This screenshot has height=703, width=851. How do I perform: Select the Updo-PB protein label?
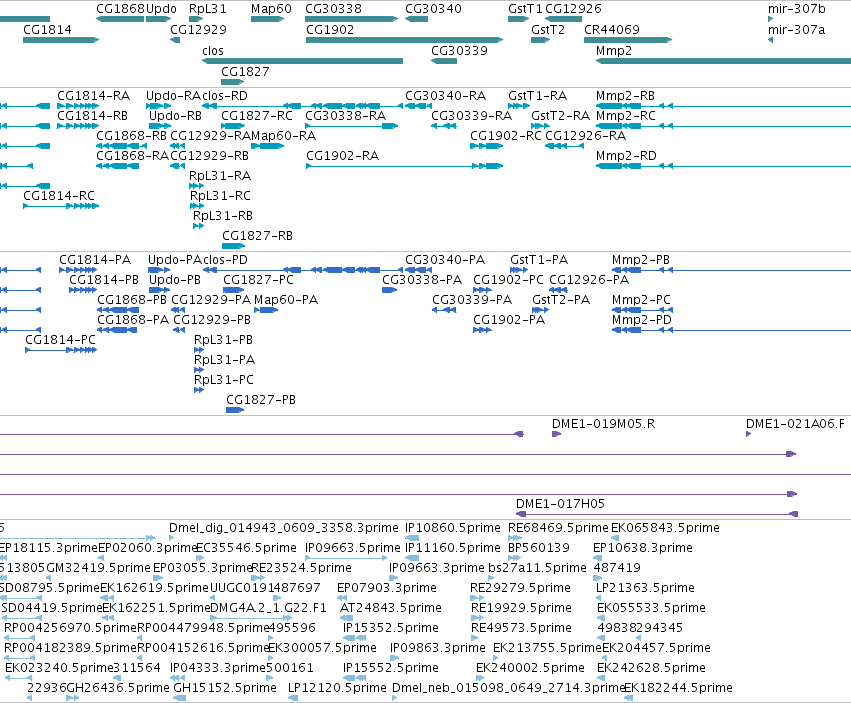(x=175, y=280)
